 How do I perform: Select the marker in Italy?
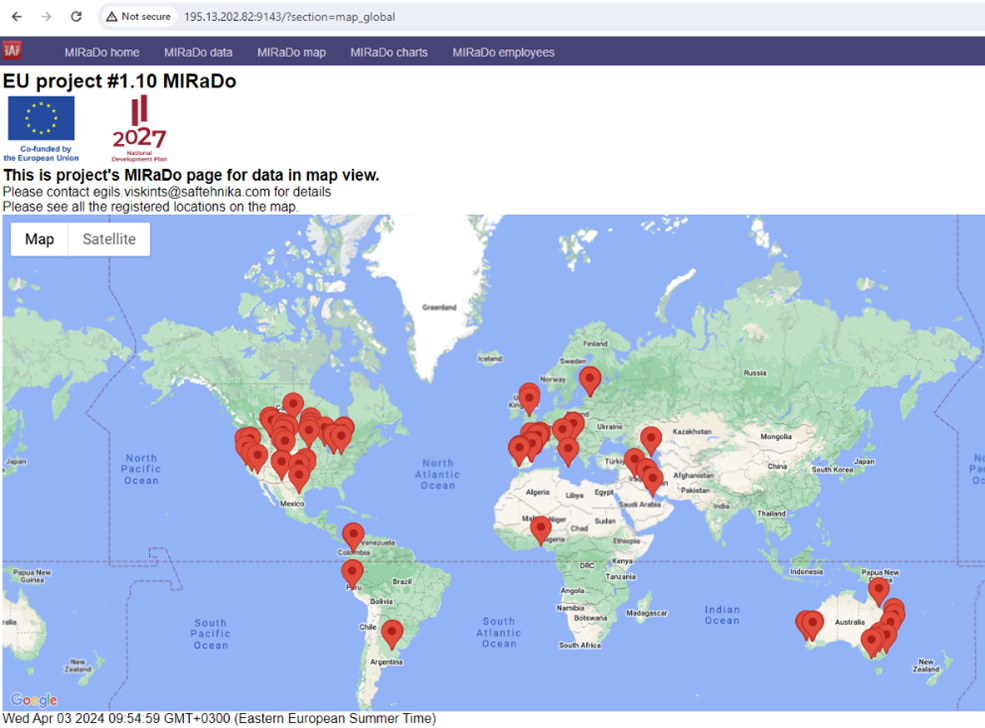click(568, 452)
